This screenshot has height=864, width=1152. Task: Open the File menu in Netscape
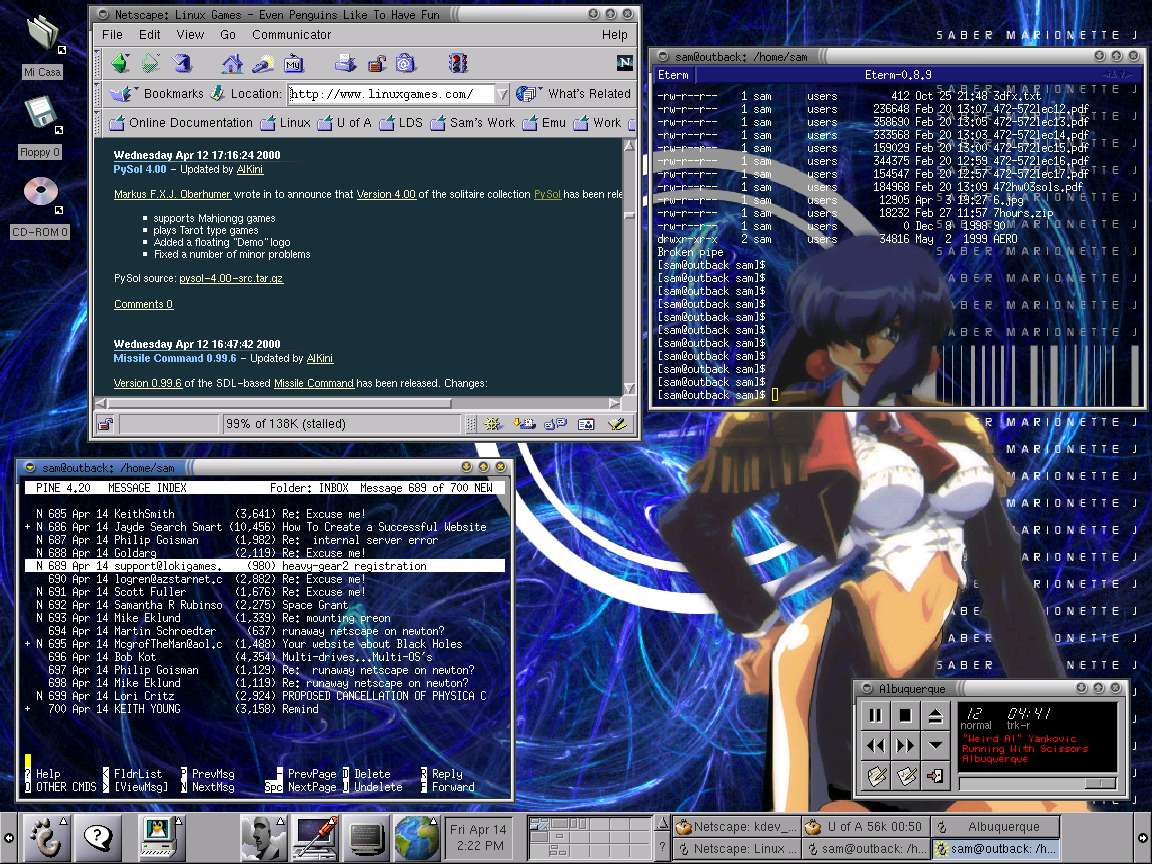(x=112, y=35)
